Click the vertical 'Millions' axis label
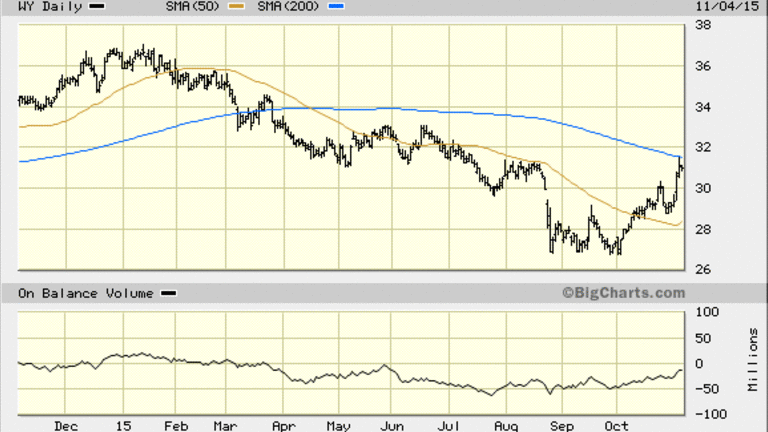This screenshot has width=768, height=432. 753,360
